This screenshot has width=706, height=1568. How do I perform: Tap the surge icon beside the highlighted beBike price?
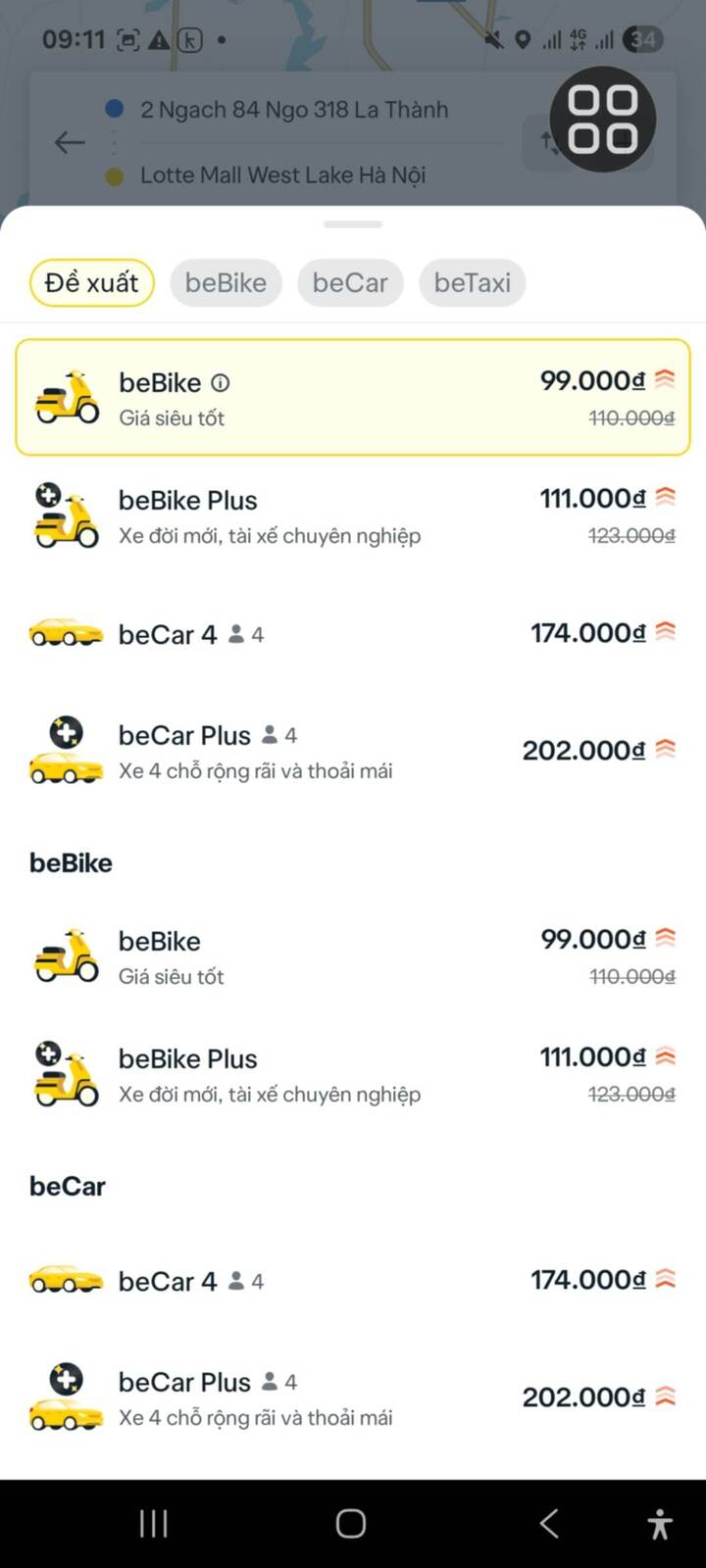665,379
